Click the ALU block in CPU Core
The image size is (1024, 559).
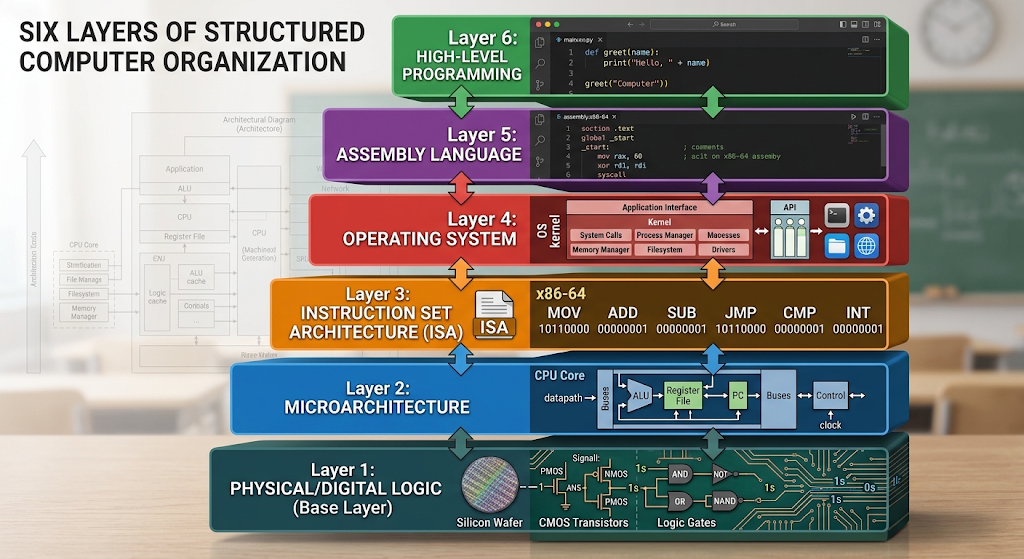[639, 396]
